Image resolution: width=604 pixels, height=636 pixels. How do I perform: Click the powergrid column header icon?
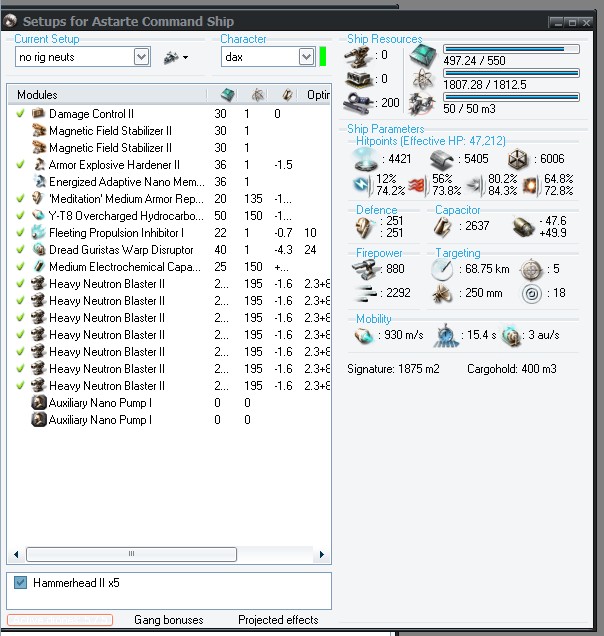[257, 95]
